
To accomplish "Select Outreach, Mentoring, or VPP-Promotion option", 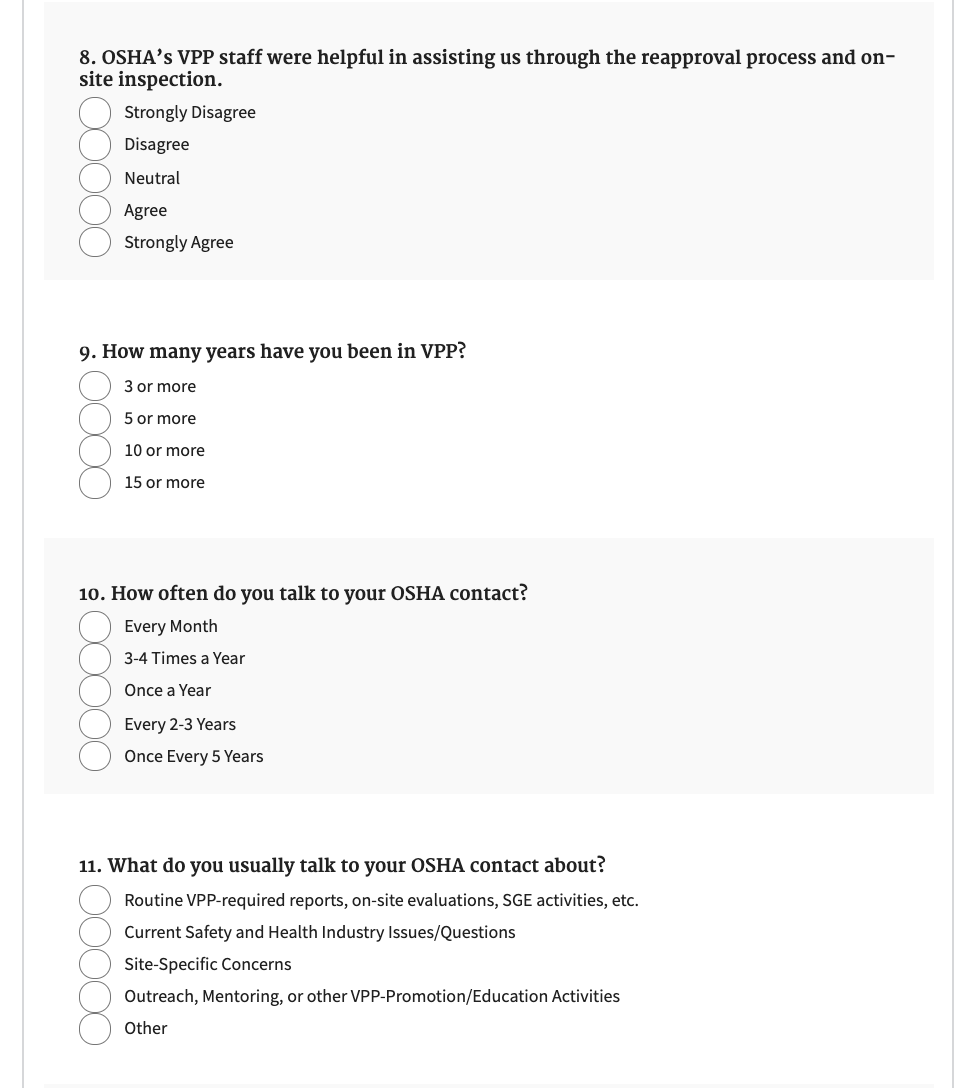I will pos(95,996).
